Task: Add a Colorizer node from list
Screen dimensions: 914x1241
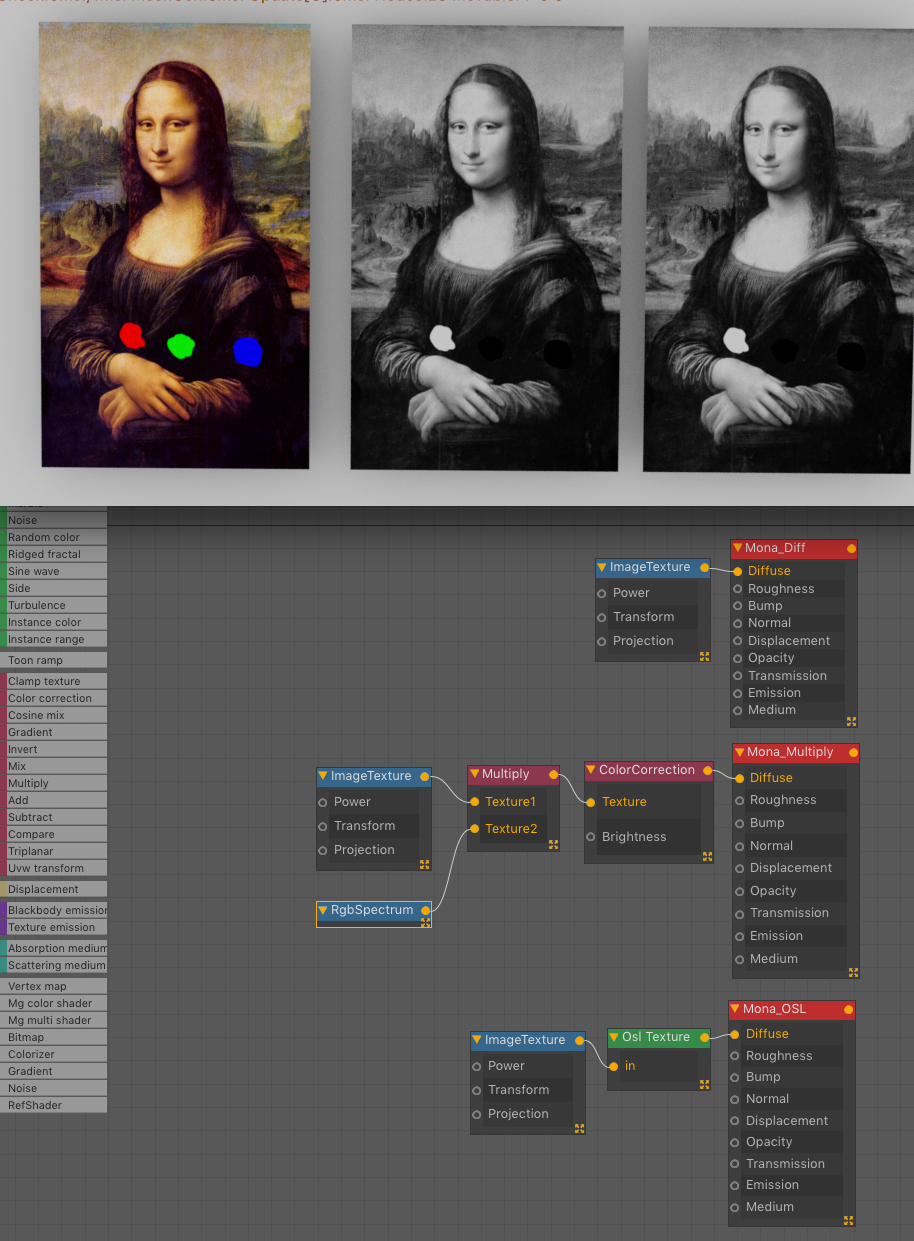Action: [54, 1054]
